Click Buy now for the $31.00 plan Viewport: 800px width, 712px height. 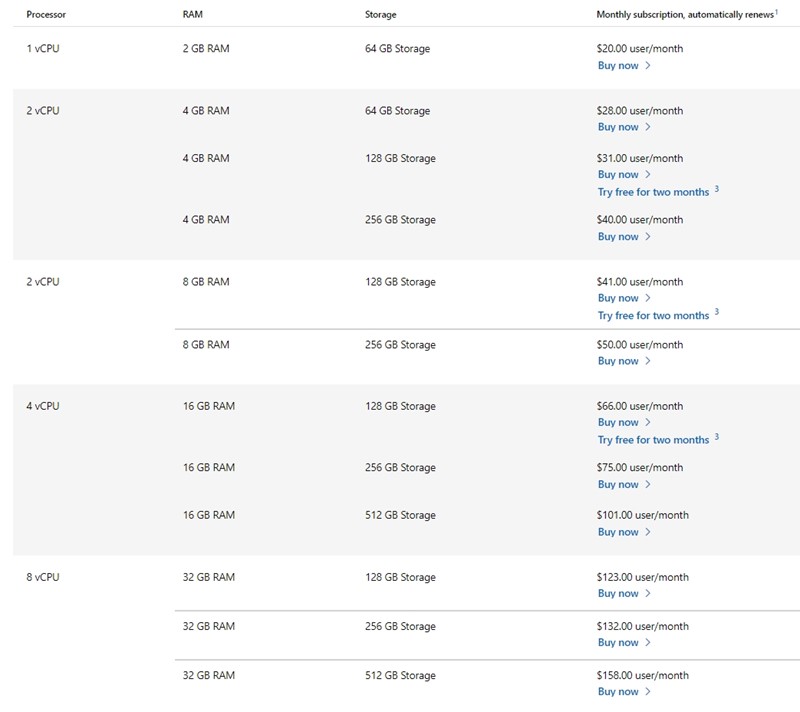click(618, 175)
